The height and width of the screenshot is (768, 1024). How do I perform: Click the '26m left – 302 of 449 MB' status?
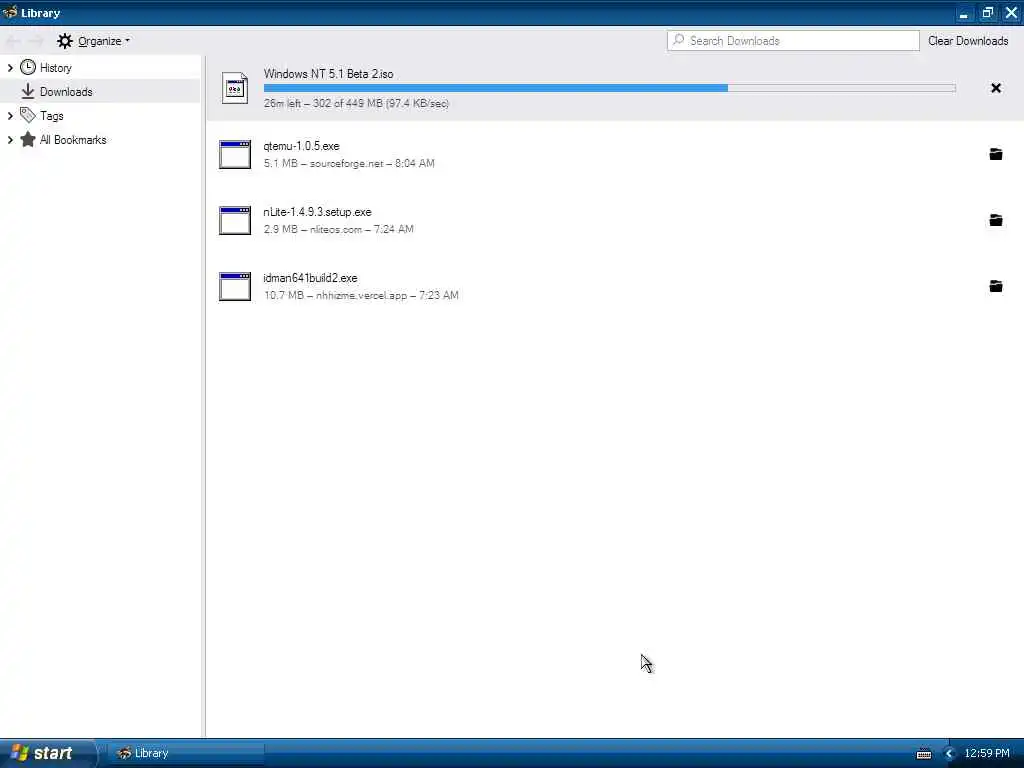point(357,103)
